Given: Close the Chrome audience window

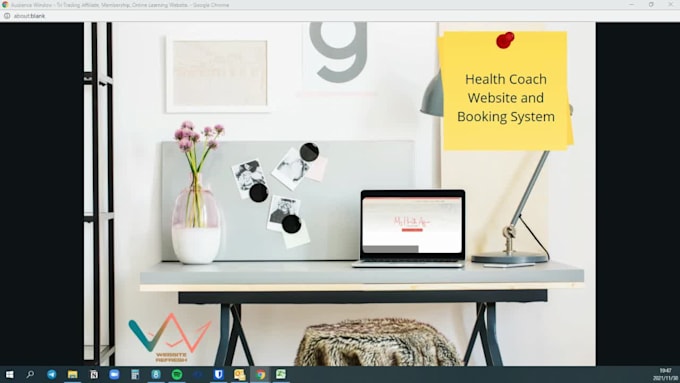Looking at the screenshot, I should coord(670,4).
